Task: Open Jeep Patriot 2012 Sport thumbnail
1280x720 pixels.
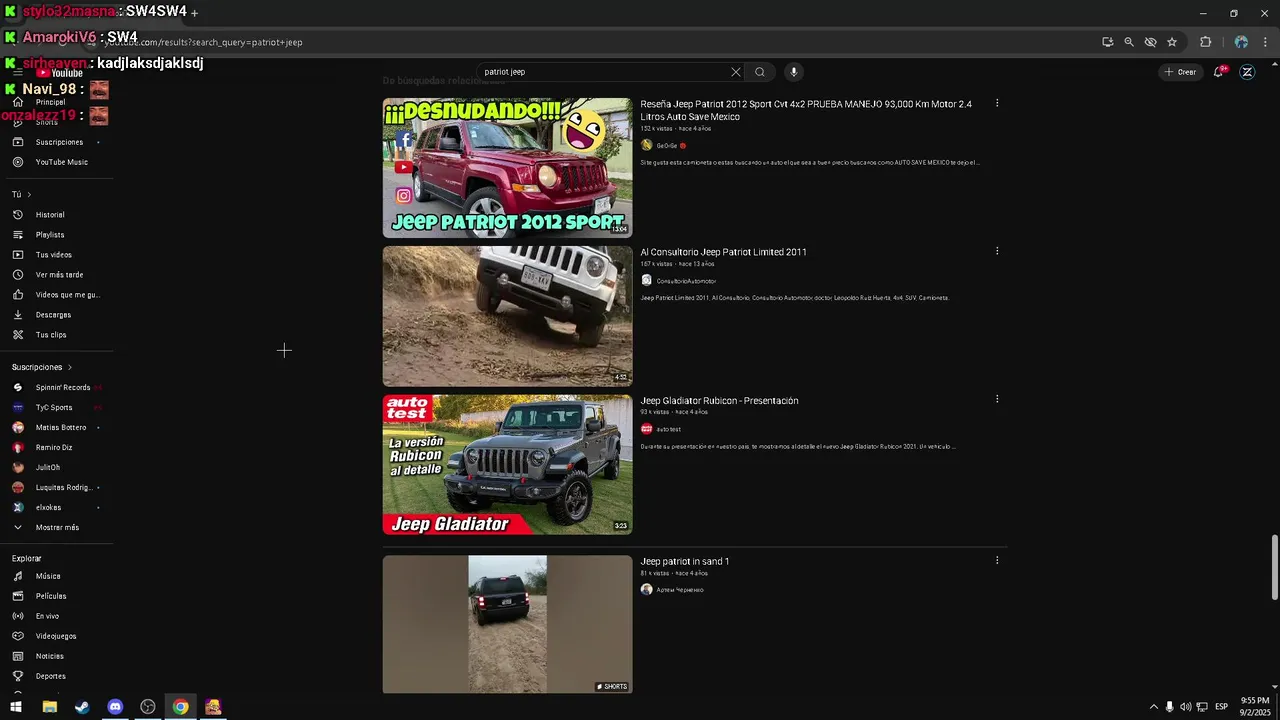Action: pyautogui.click(x=507, y=167)
